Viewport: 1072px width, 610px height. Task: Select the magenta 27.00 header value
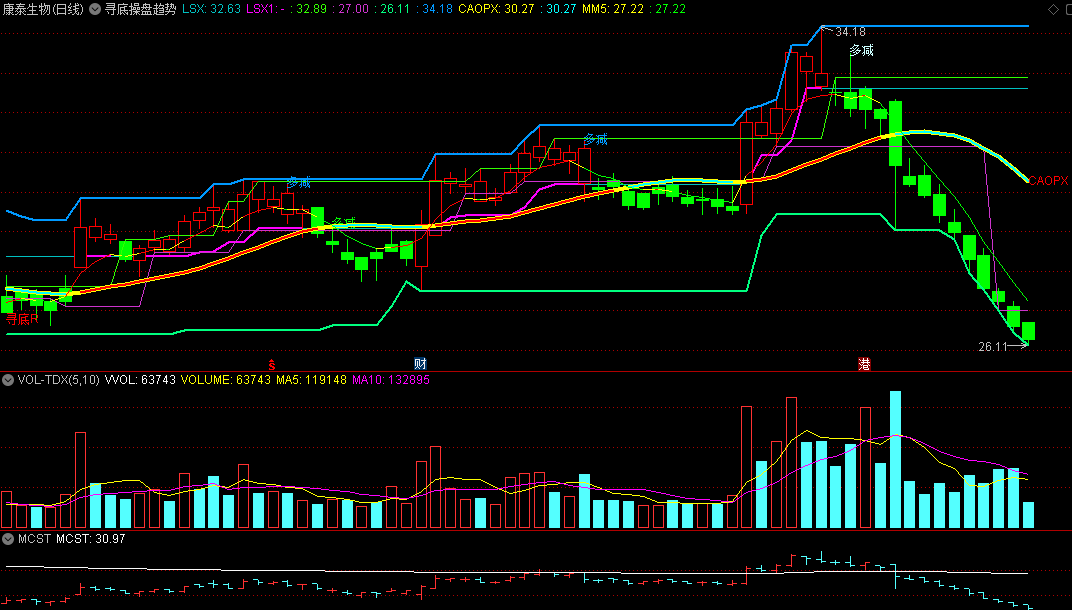tap(353, 9)
